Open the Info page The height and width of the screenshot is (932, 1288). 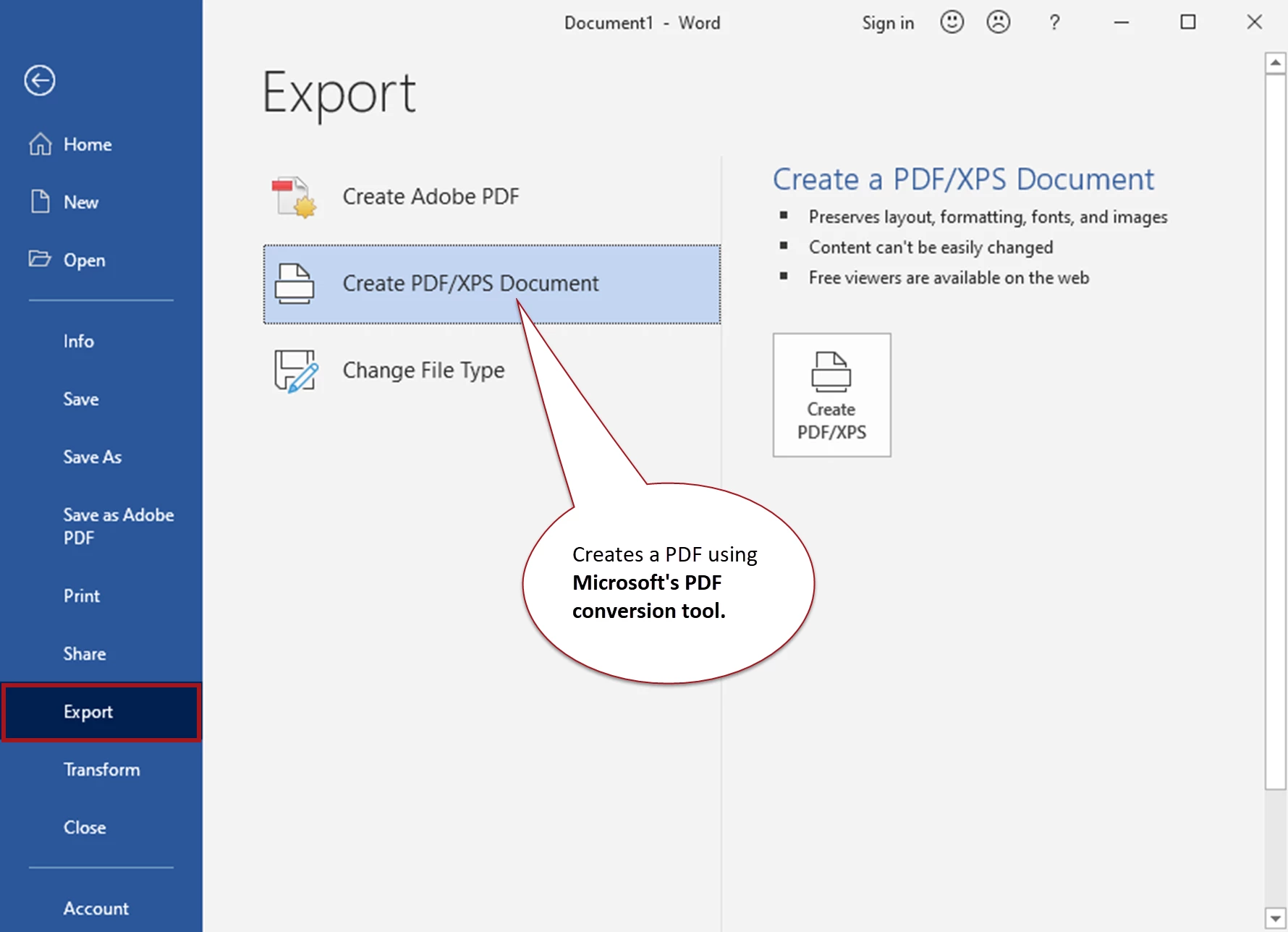pos(79,341)
